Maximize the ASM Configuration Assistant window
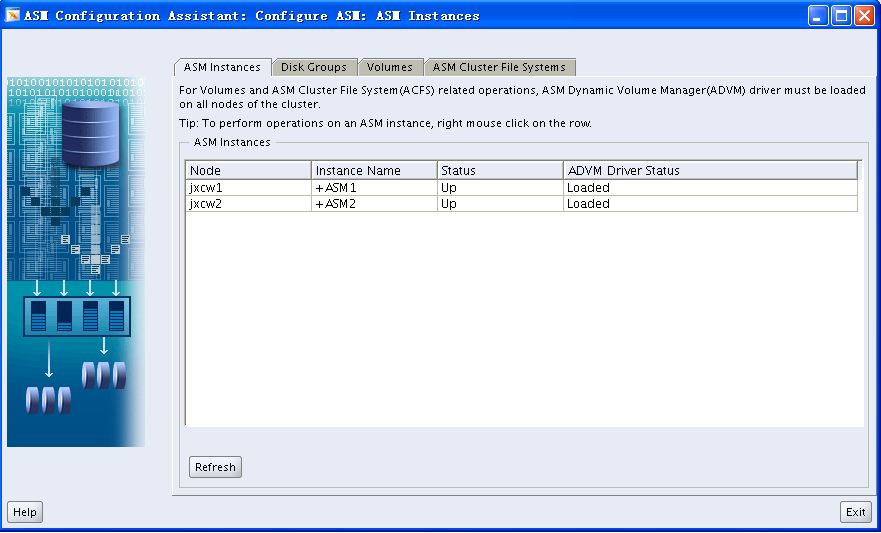Image resolution: width=881 pixels, height=533 pixels. coord(841,16)
